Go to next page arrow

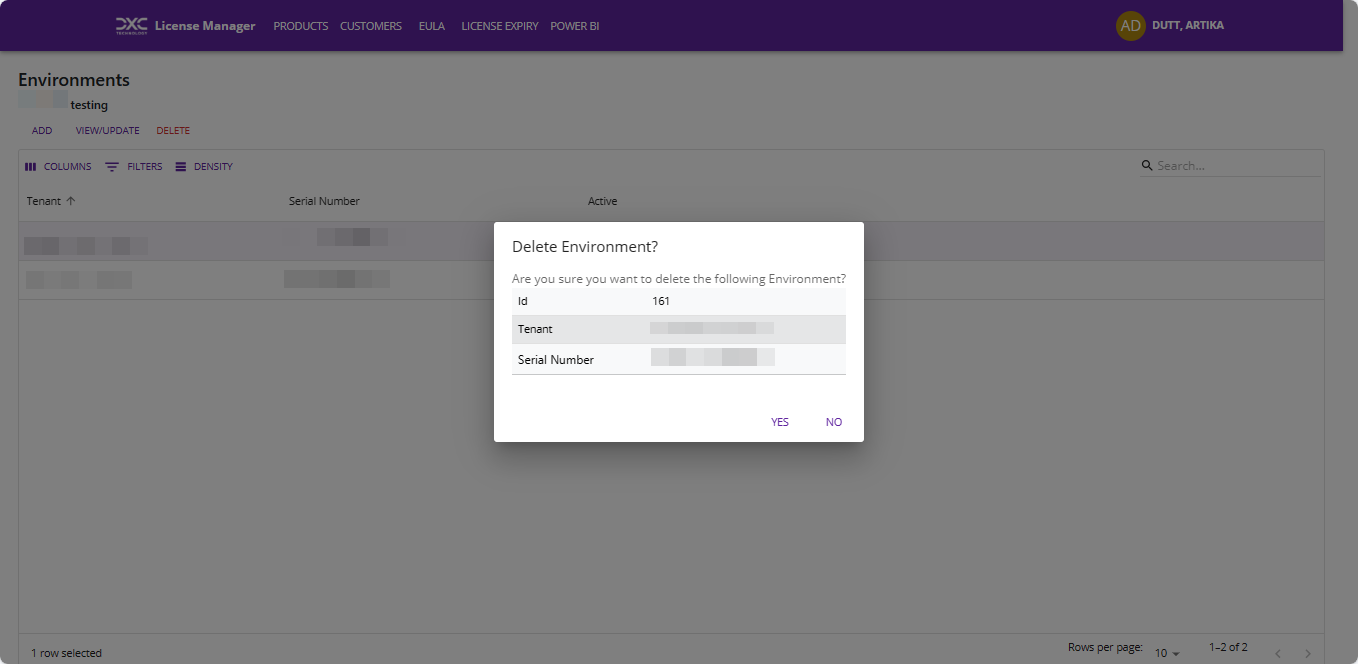pyautogui.click(x=1307, y=653)
